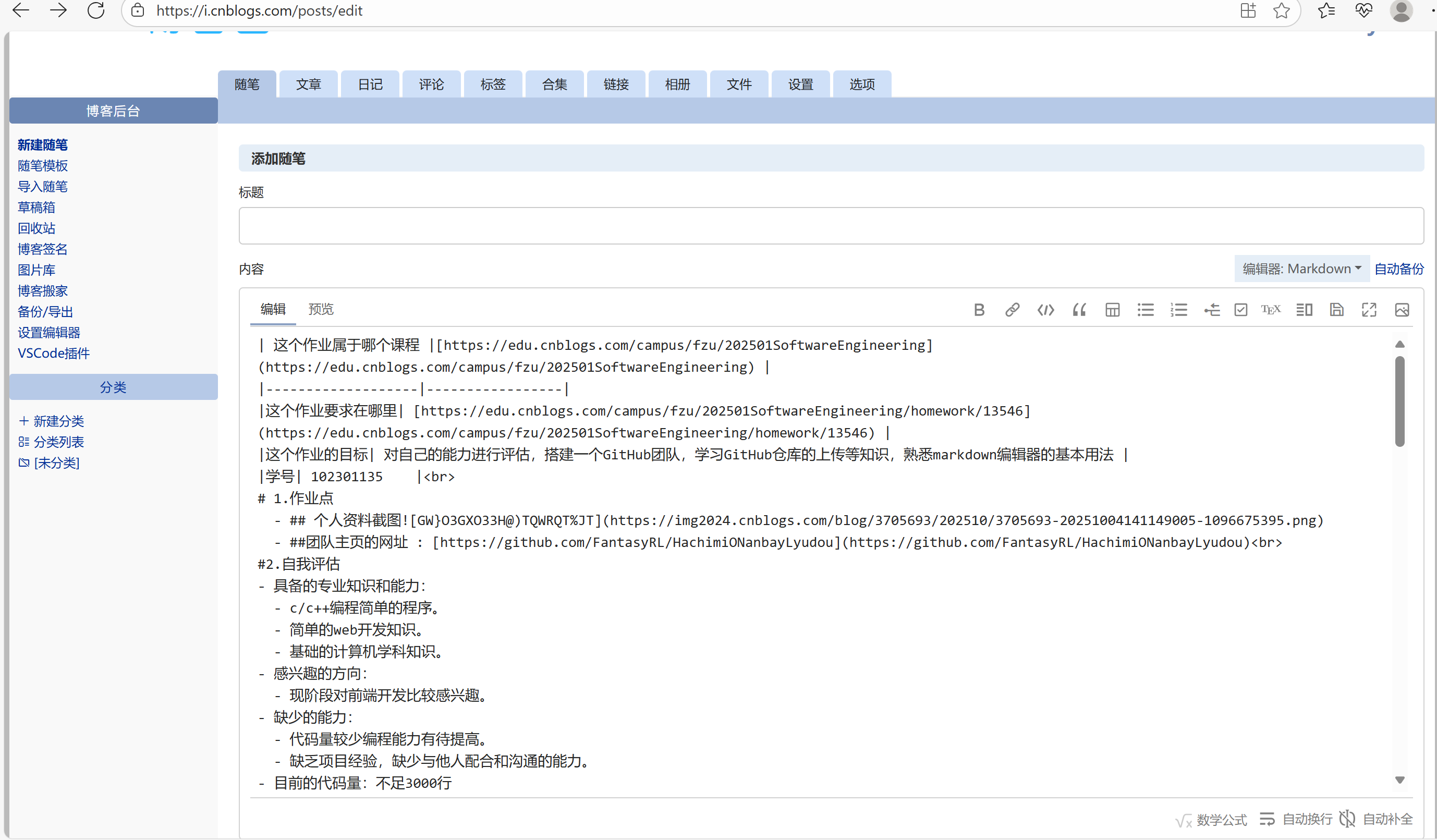Add a blockquote using the quote icon

point(1079,310)
